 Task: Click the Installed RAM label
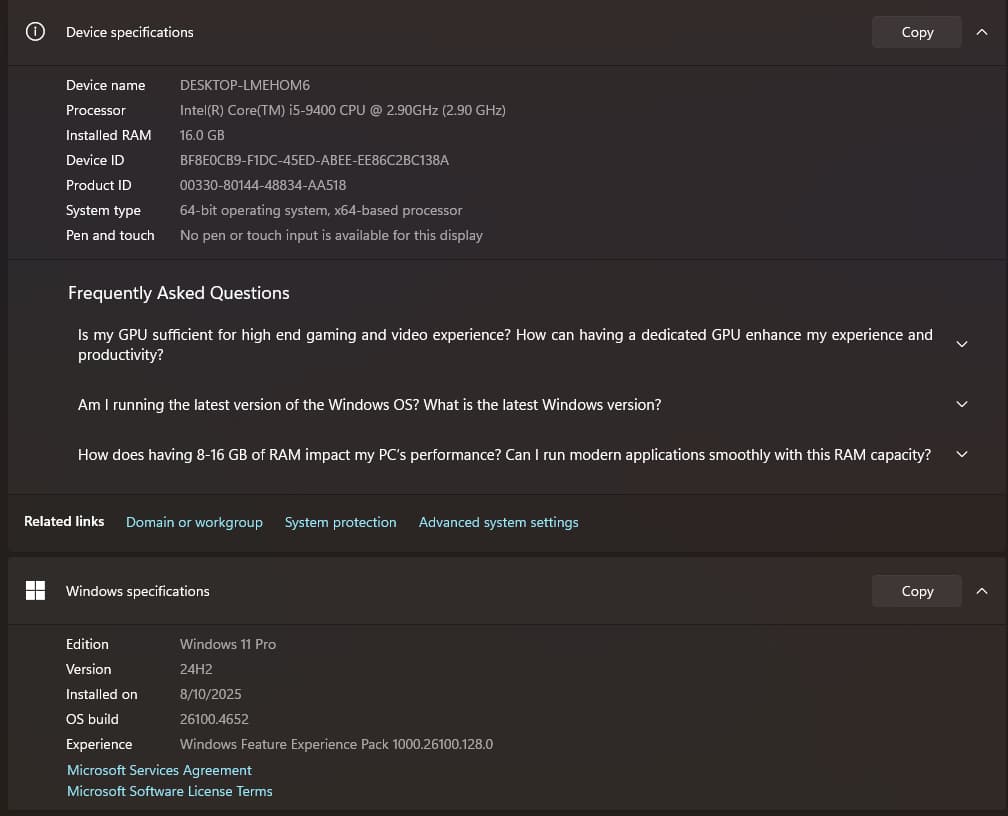[x=109, y=135]
